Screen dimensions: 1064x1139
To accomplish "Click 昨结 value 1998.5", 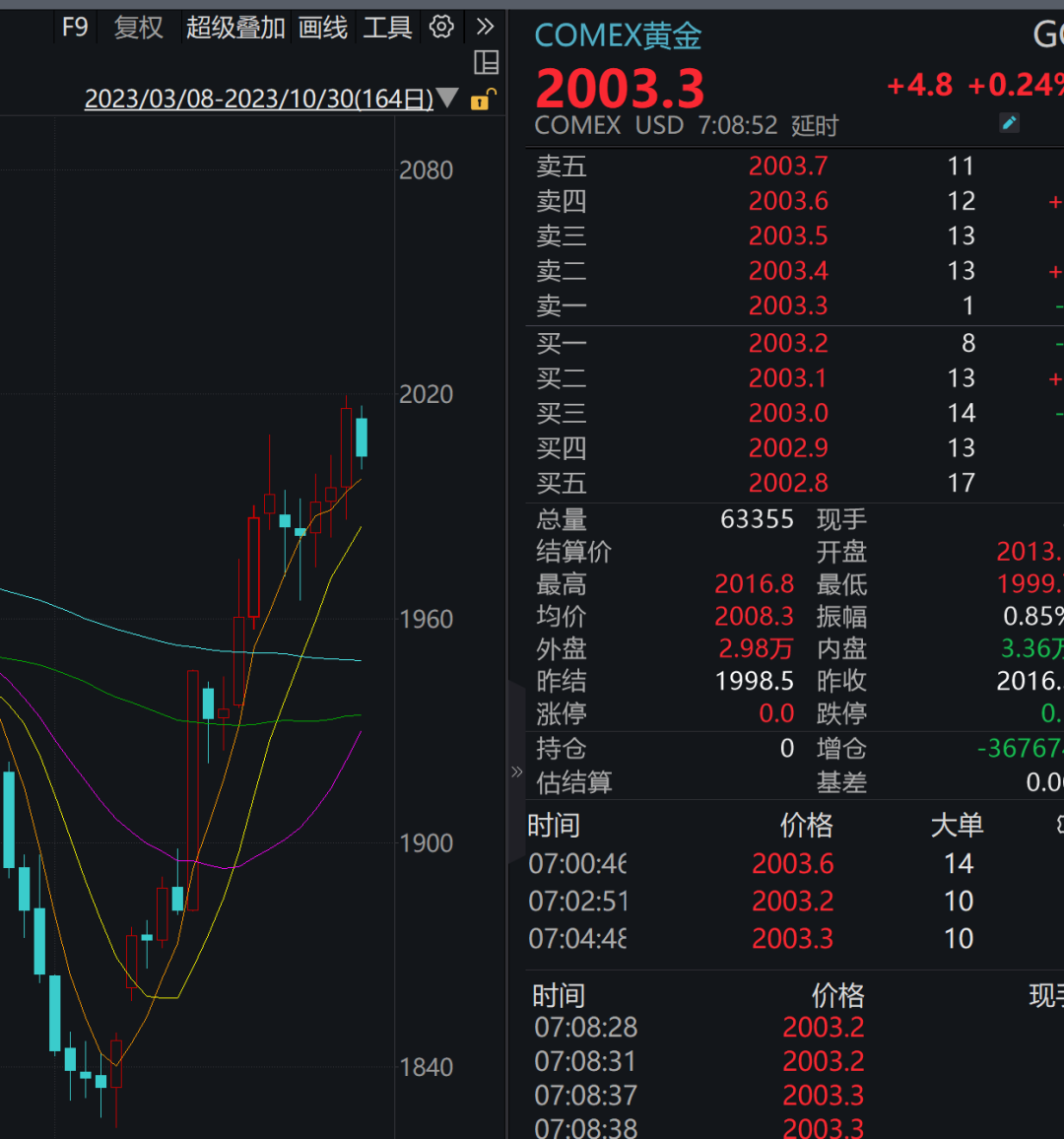I will click(x=754, y=682).
